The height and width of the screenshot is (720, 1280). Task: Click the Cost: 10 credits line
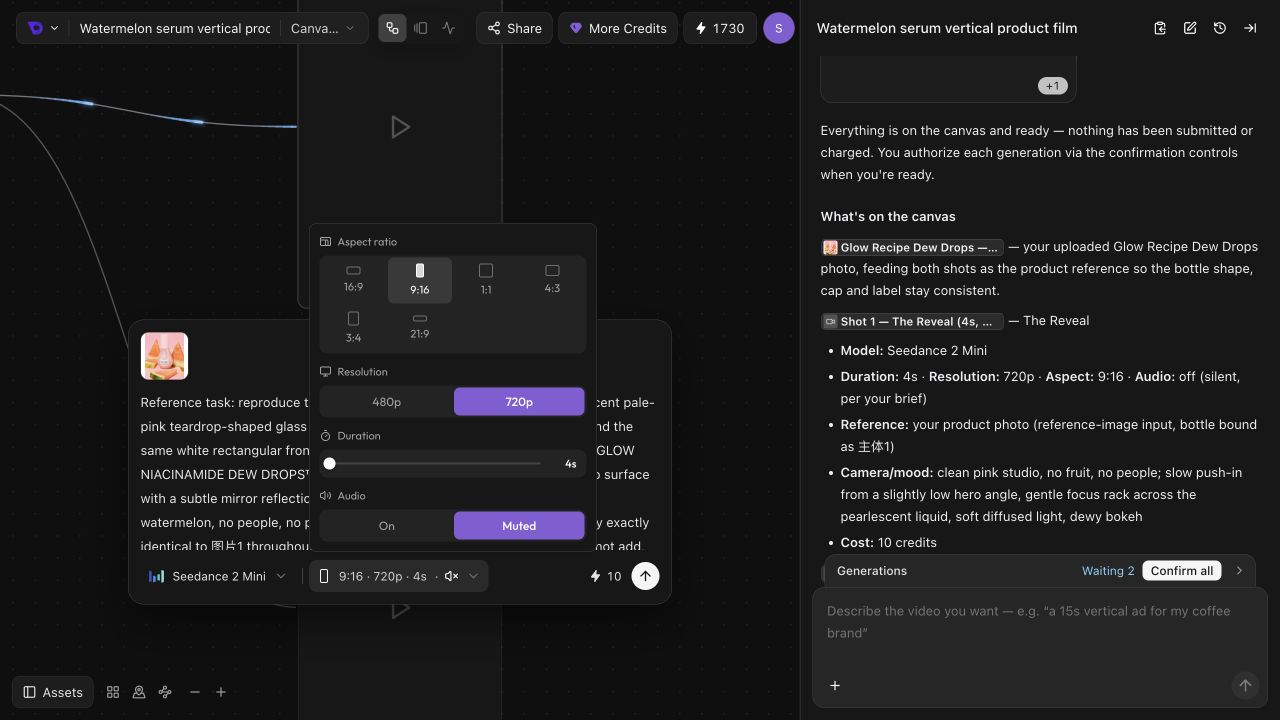click(889, 543)
